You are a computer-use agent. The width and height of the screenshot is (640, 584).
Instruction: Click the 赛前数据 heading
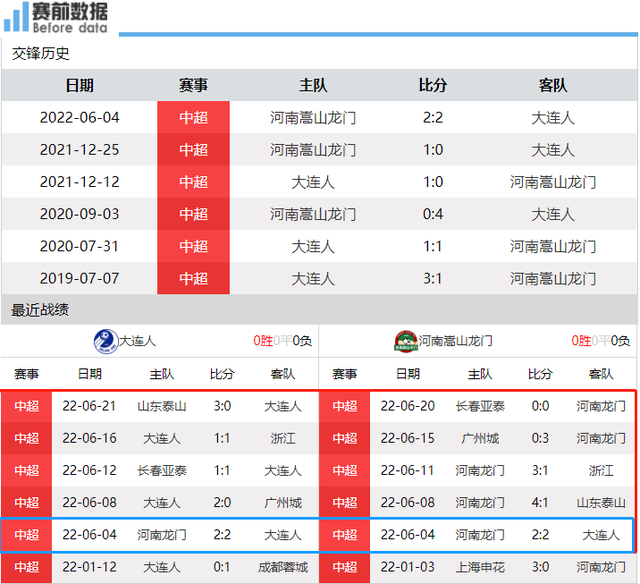point(70,11)
